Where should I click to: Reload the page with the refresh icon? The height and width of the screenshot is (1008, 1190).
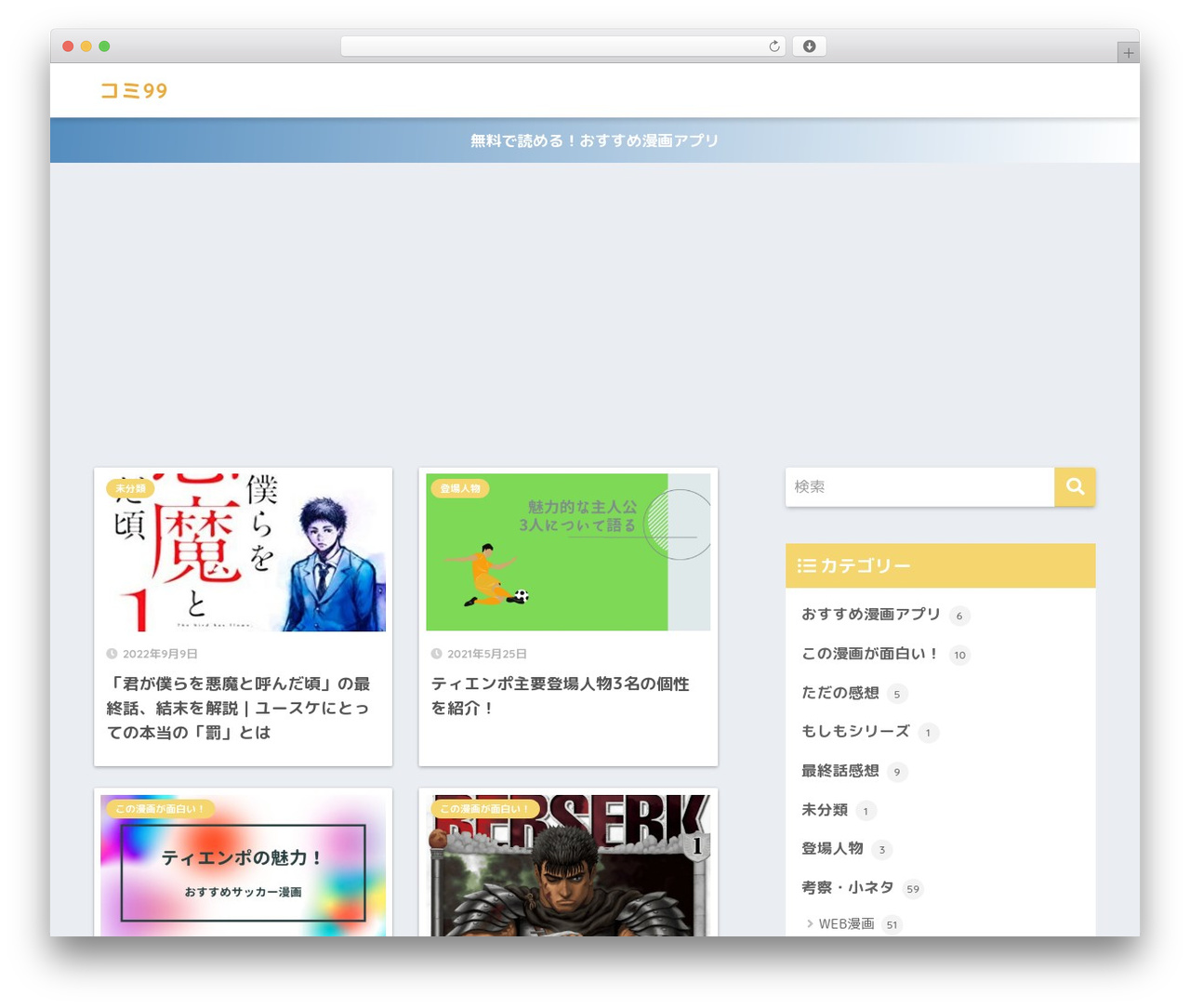pyautogui.click(x=774, y=46)
